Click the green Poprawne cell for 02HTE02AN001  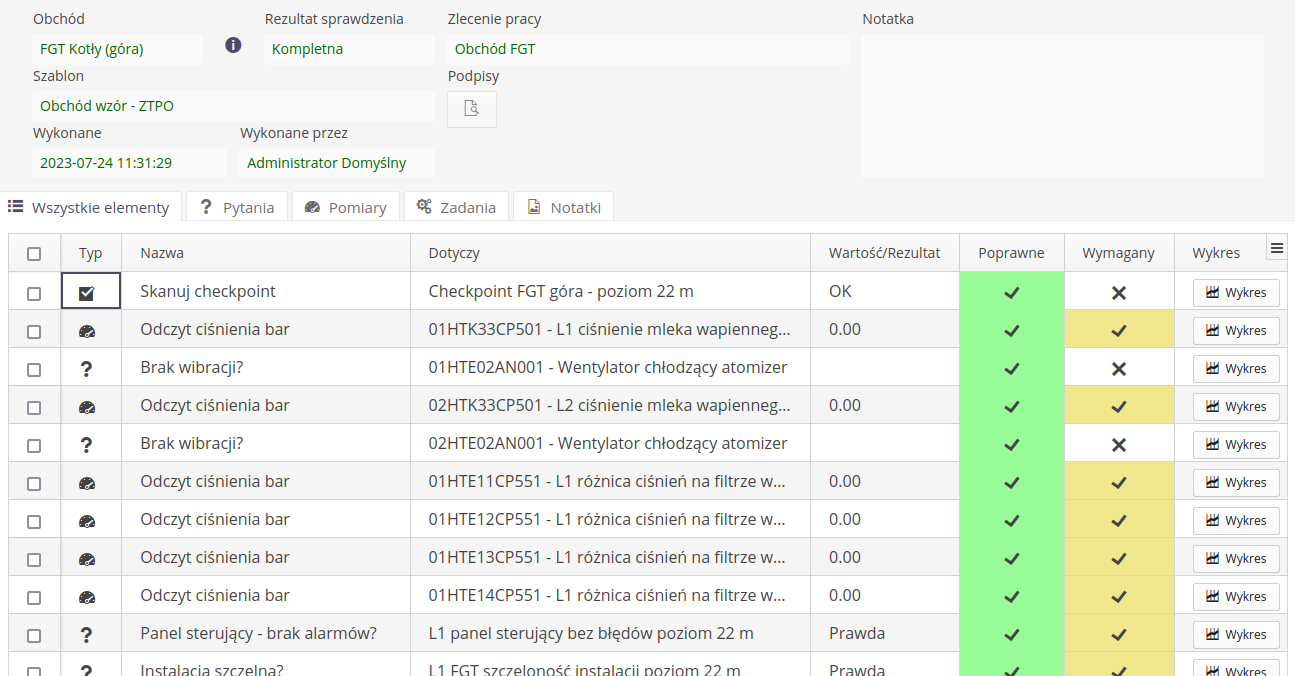click(1011, 444)
